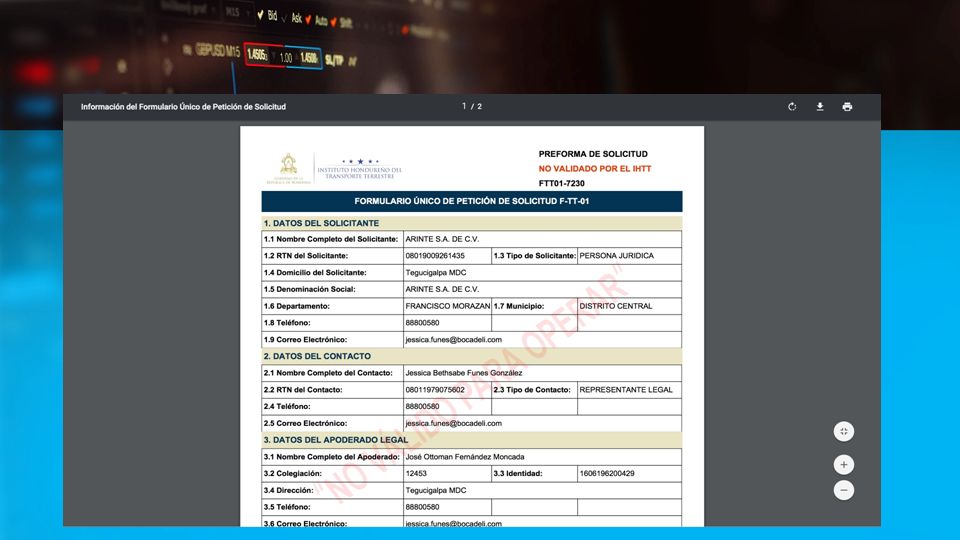
Task: Click the phone number in row 2.4
Action: pyautogui.click(x=422, y=407)
